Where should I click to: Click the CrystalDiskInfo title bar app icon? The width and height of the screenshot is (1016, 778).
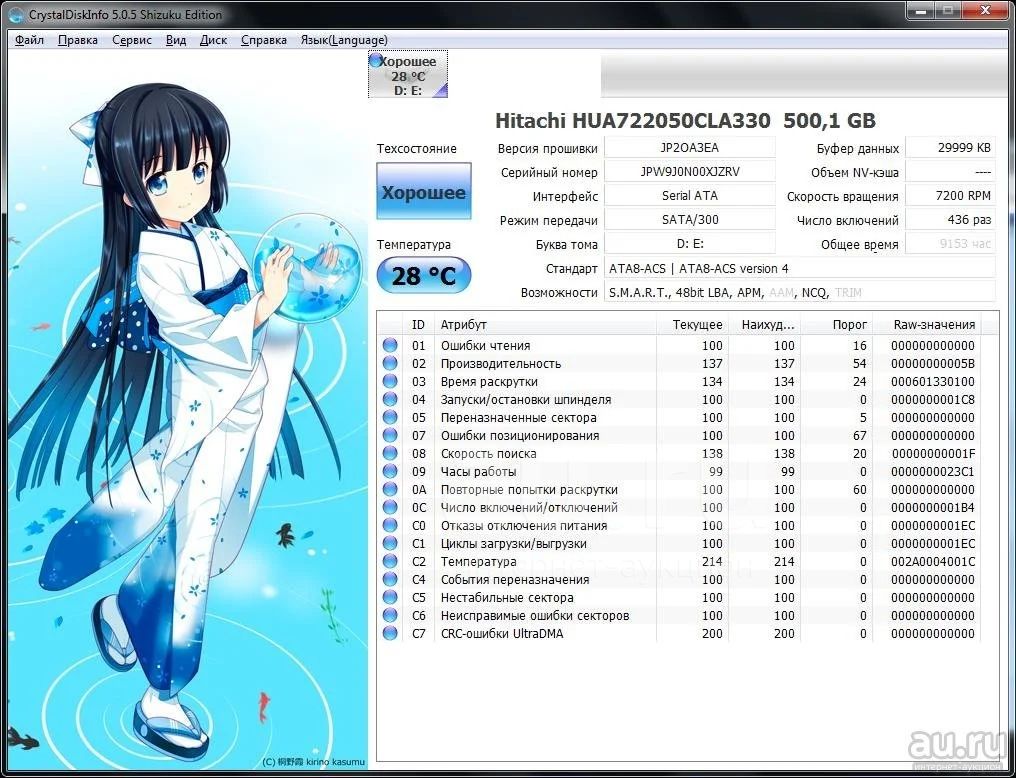point(18,14)
